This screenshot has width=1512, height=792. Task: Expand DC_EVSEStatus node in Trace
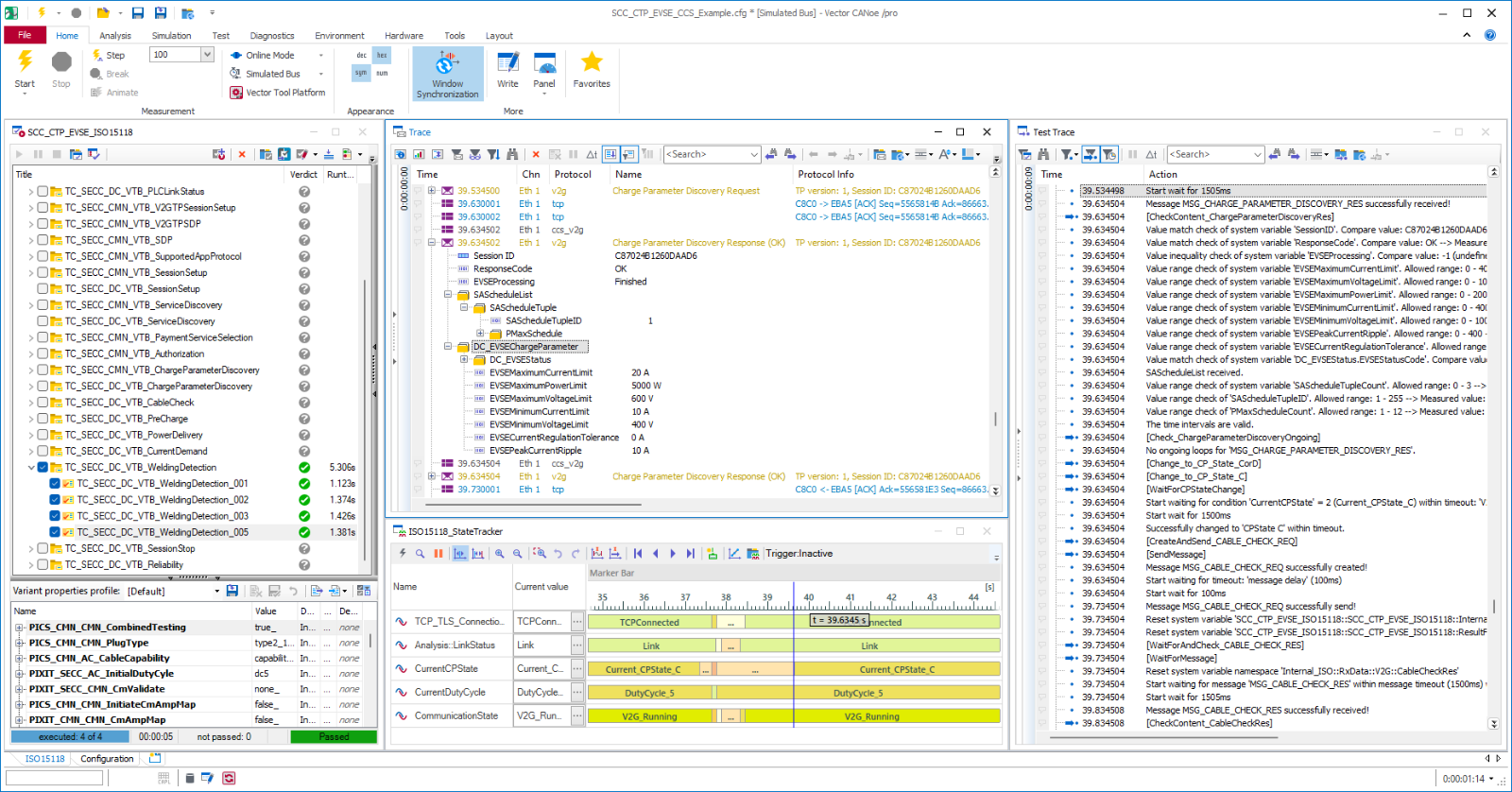(x=464, y=359)
